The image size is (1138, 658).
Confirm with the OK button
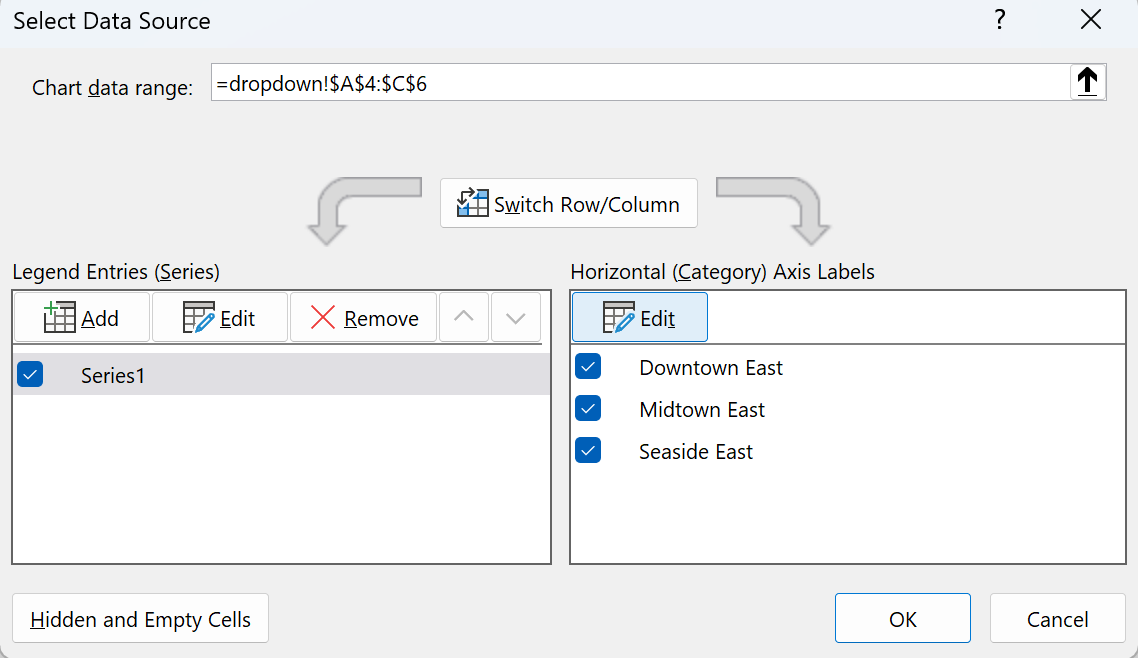(x=902, y=619)
